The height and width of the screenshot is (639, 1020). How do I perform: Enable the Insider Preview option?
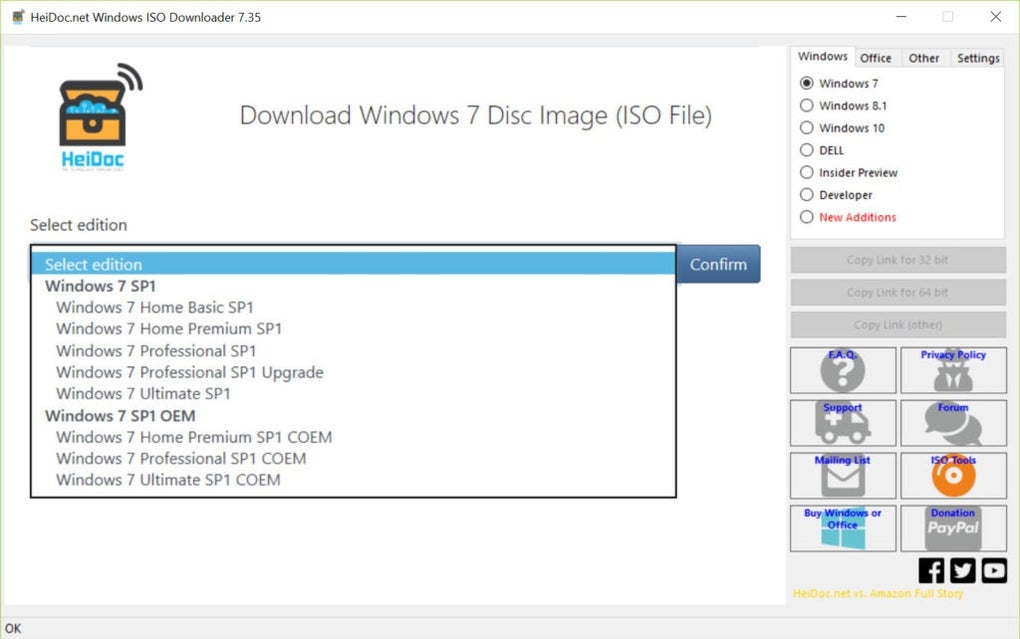click(x=807, y=172)
